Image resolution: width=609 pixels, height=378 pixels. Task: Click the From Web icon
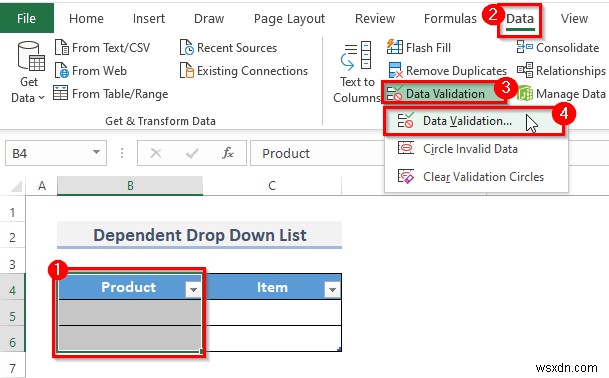[x=62, y=71]
